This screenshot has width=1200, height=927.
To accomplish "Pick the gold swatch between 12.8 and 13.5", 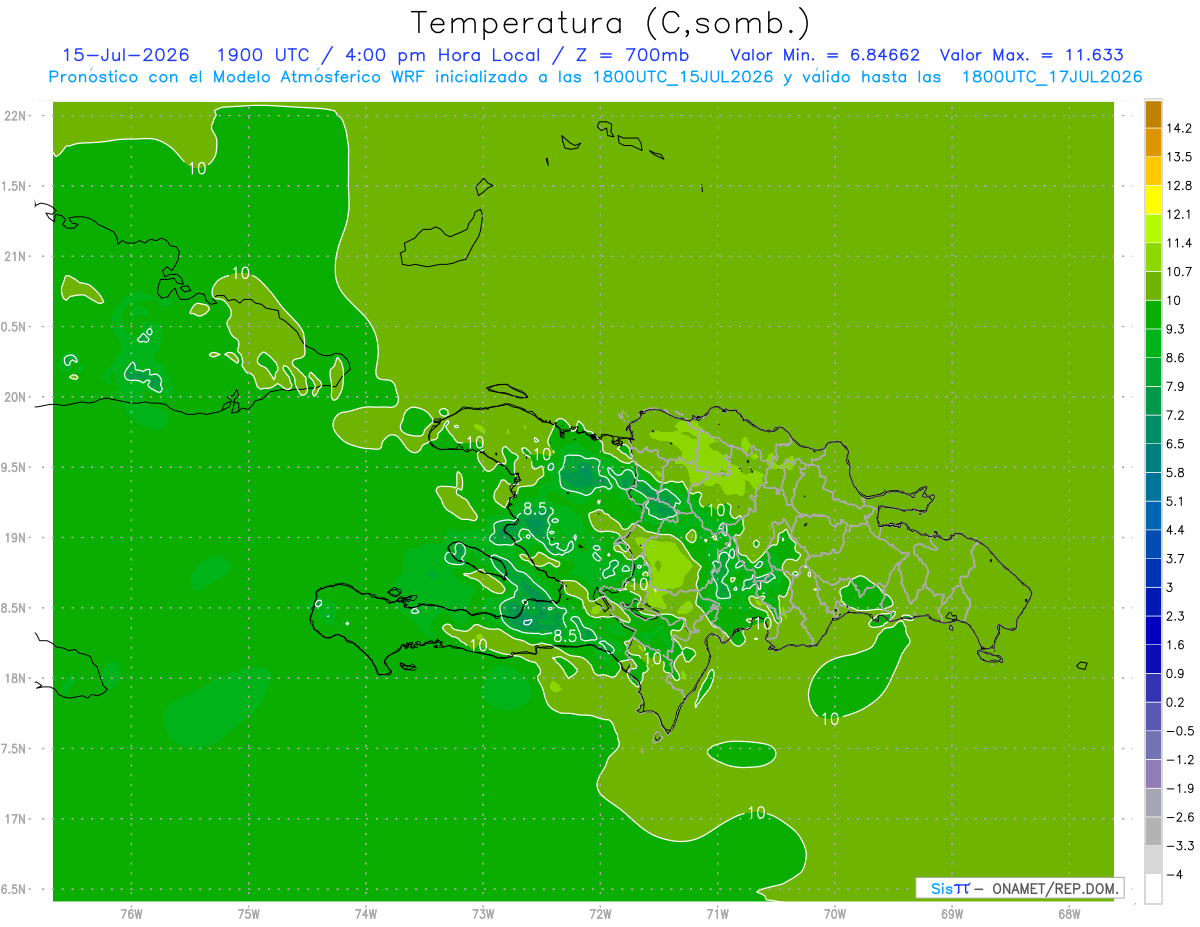I will 1153,171.
